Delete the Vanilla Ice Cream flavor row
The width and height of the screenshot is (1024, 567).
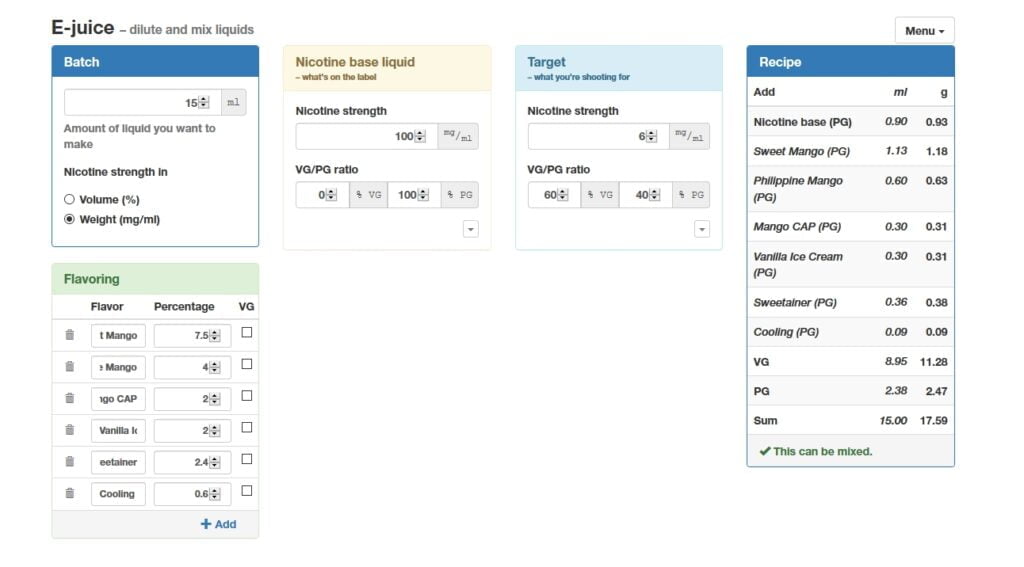tap(70, 430)
